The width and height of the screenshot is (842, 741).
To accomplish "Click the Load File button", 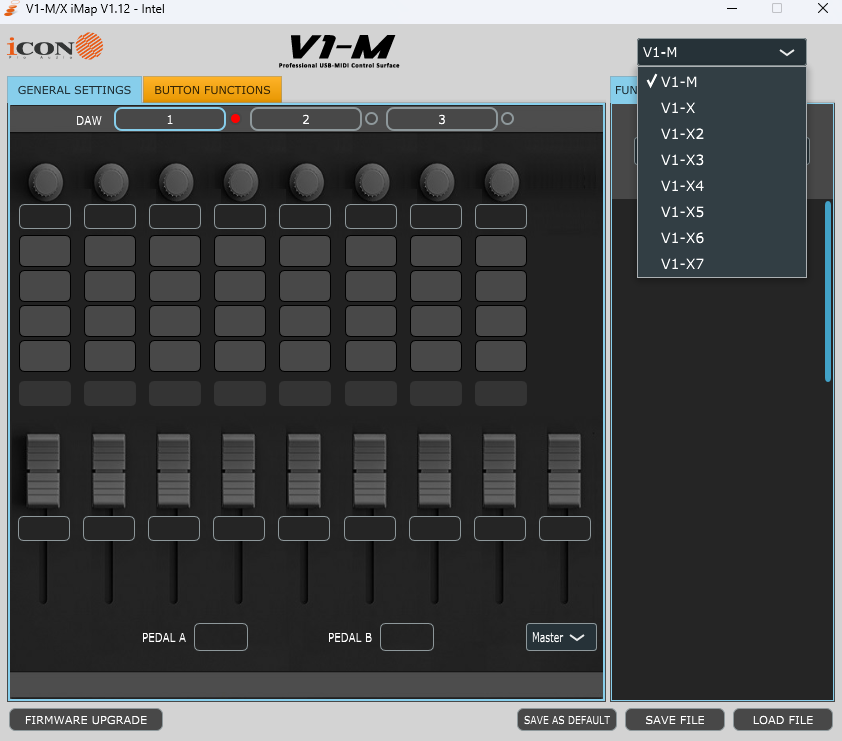I will point(783,720).
